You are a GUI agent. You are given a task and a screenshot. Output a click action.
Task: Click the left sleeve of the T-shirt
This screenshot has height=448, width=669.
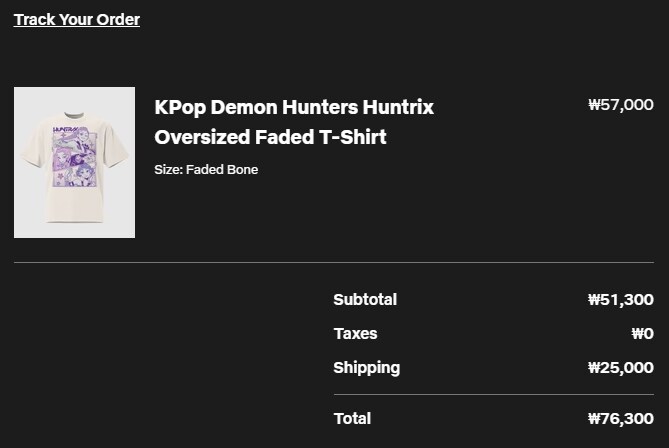point(33,145)
